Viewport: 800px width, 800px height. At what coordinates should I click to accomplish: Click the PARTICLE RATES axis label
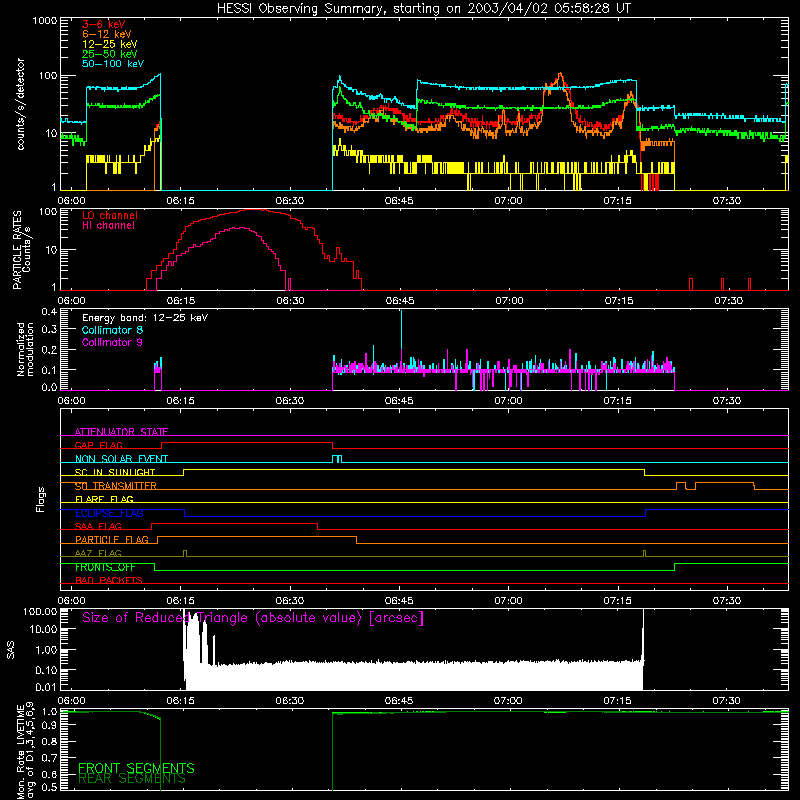click(x=17, y=250)
